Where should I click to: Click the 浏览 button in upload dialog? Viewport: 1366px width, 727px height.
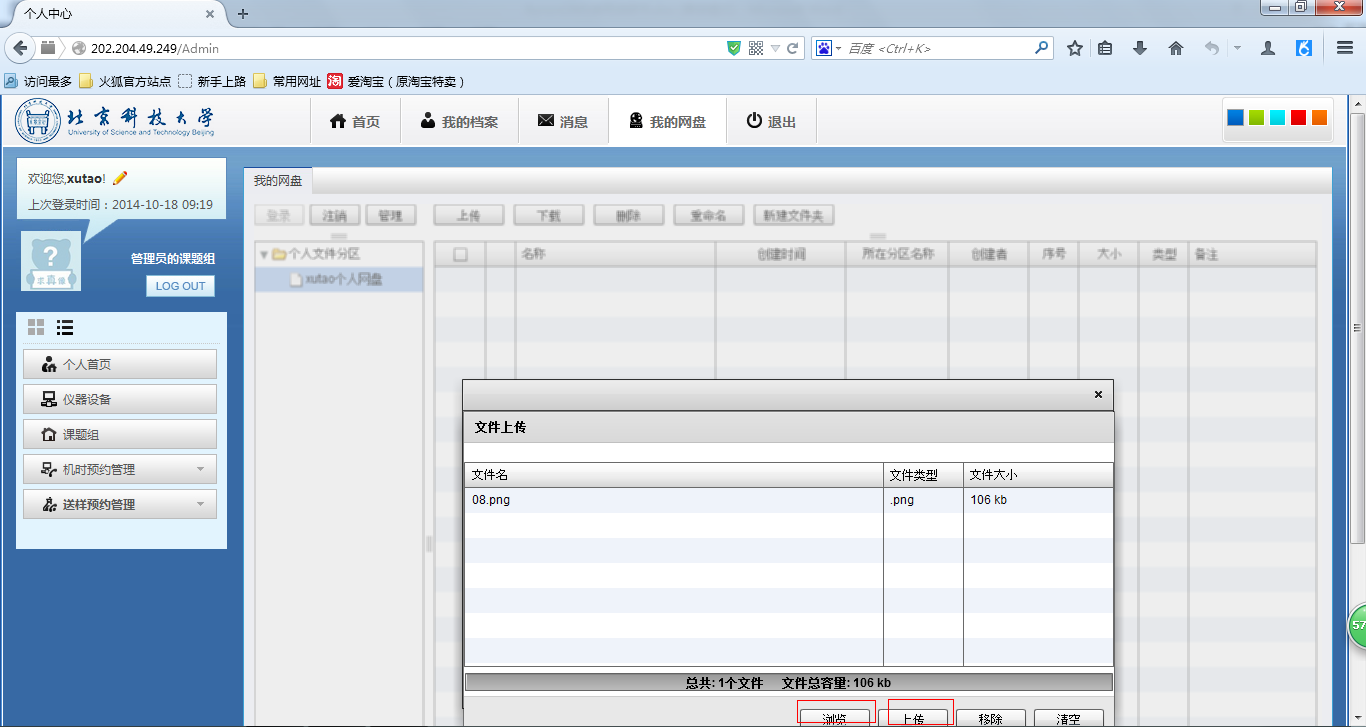coord(835,718)
